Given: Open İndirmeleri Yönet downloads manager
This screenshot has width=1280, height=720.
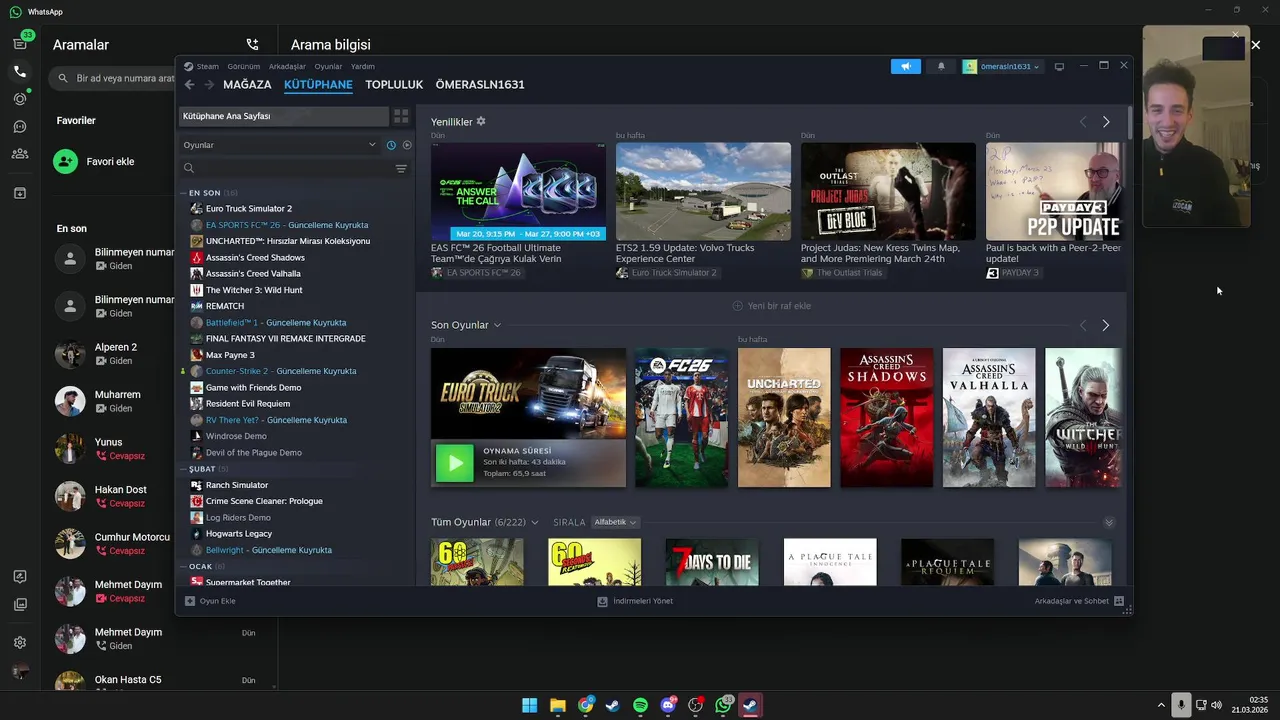Looking at the screenshot, I should 635,601.
